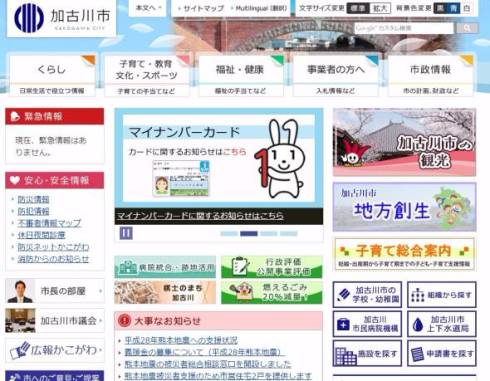This screenshot has width=490, height=381.
Task: Click the mayor photo thumbnail
Action: point(20,291)
